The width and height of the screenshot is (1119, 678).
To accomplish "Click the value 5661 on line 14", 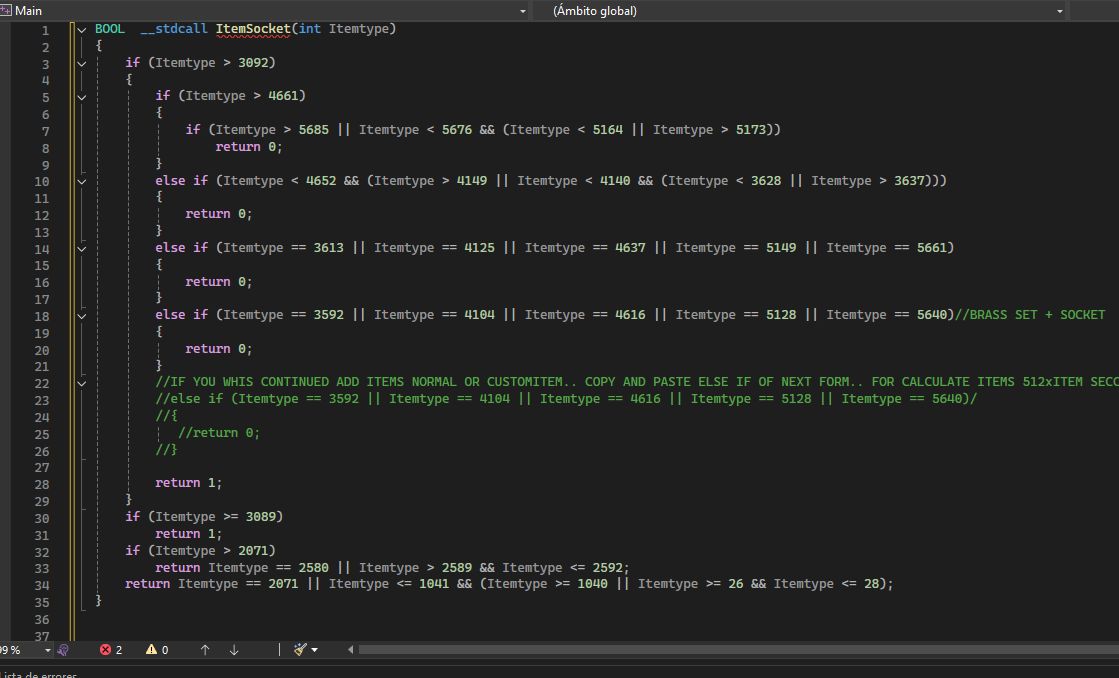I will (x=931, y=248).
